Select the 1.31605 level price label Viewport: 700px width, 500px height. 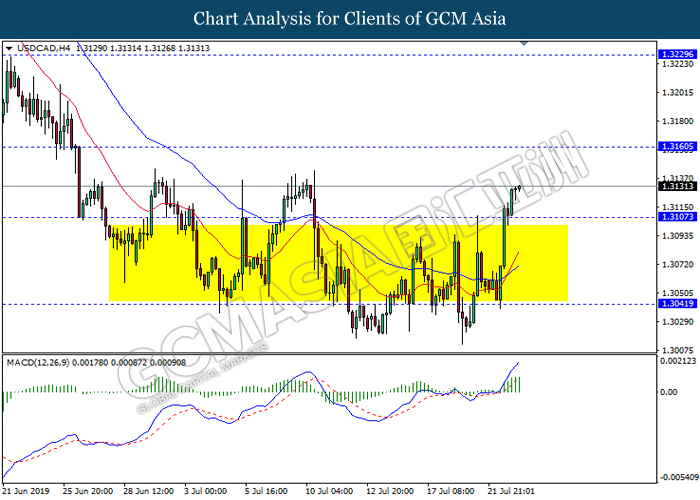coord(677,146)
